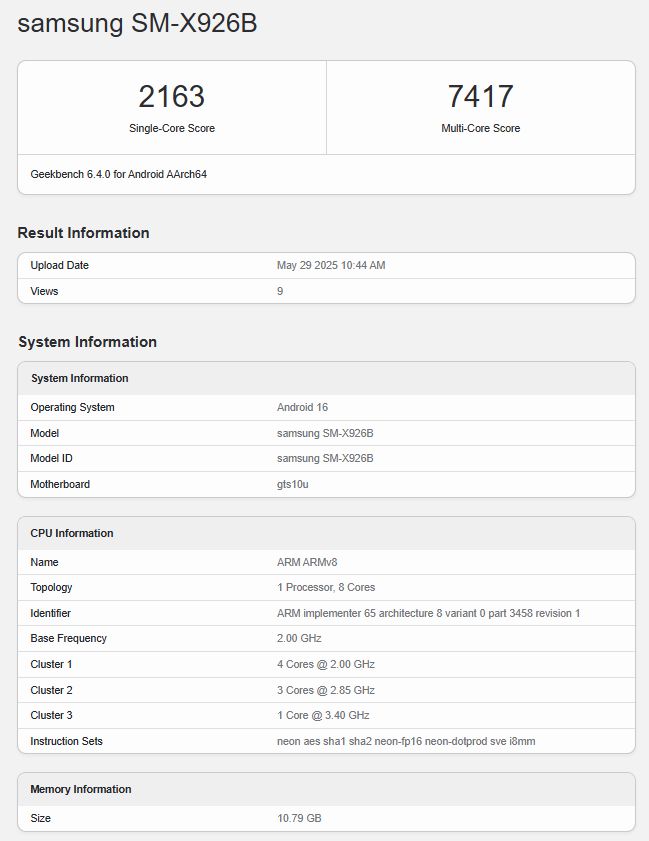This screenshot has height=841, width=649.
Task: Click the Cluster 3 label
Action: pos(51,715)
